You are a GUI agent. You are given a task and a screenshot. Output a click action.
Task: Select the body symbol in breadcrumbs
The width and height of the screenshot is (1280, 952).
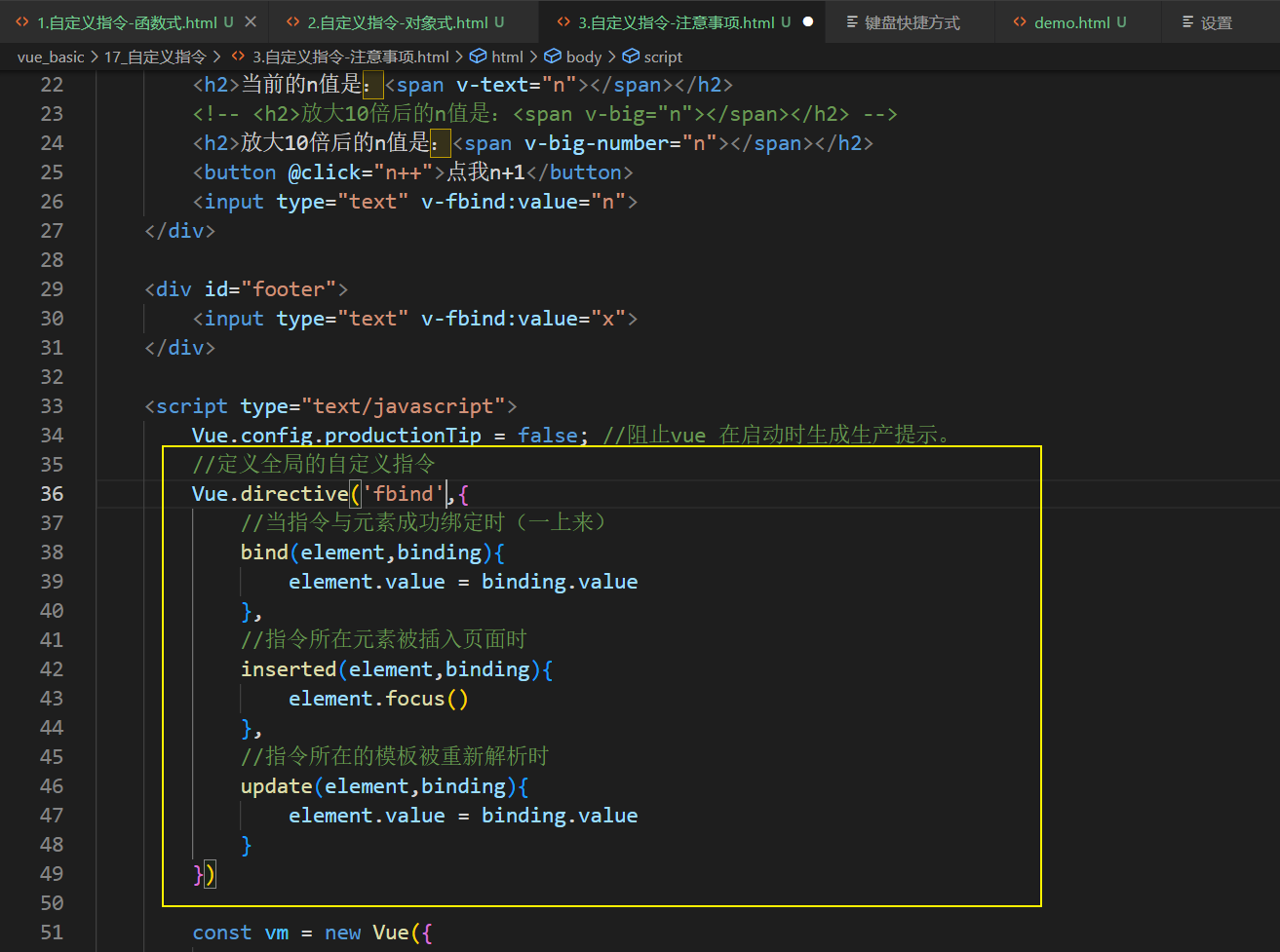[x=584, y=57]
